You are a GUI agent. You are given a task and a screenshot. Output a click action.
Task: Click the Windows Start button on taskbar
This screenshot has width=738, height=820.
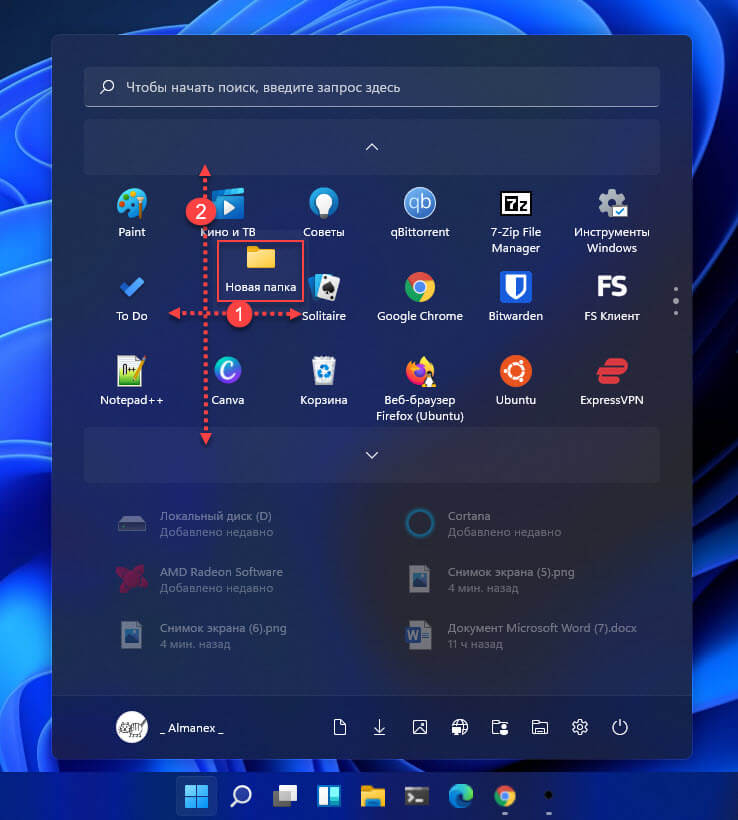(197, 796)
